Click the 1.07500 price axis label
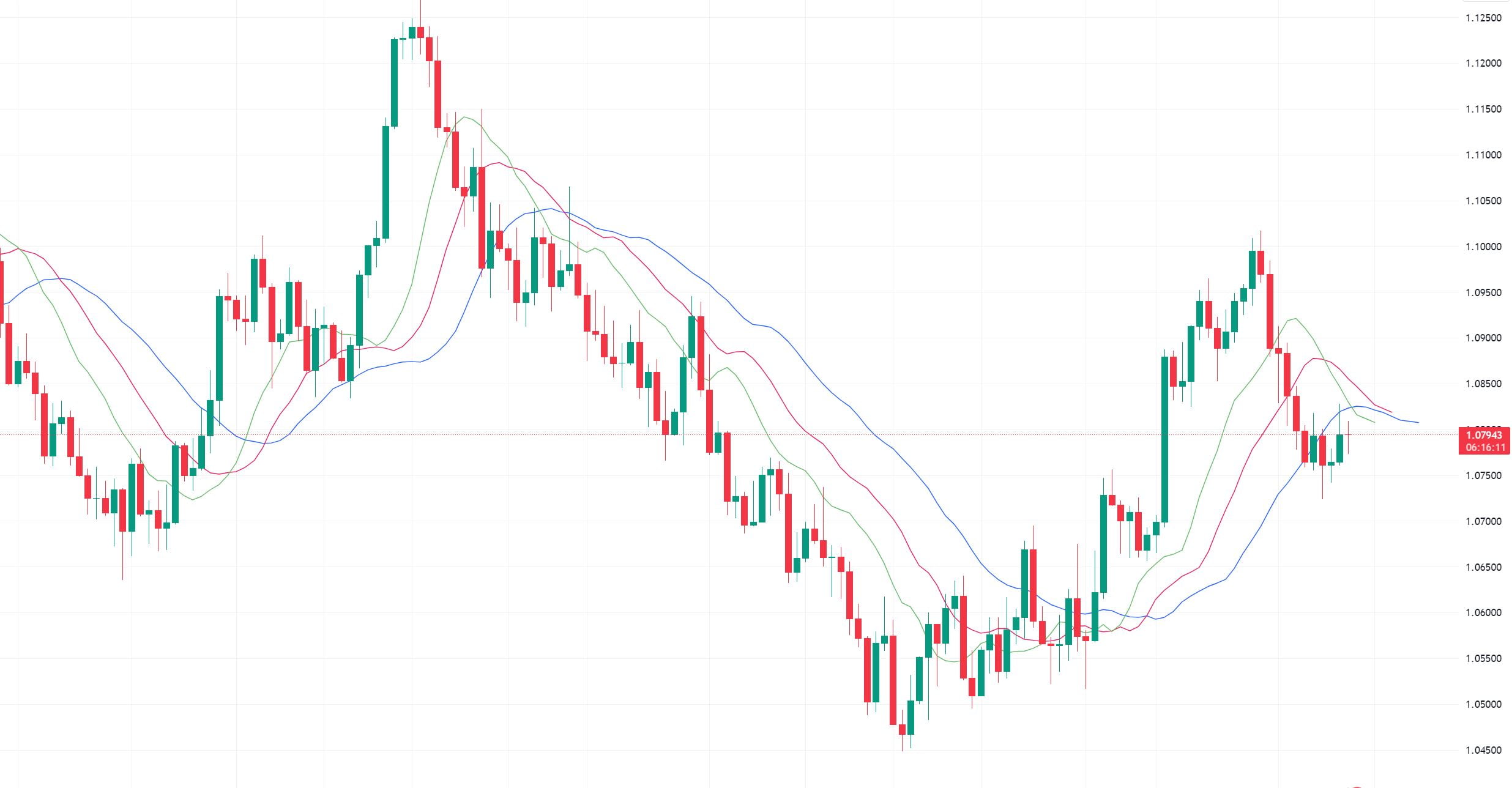This screenshot has height=788, width=1512. tap(1483, 476)
